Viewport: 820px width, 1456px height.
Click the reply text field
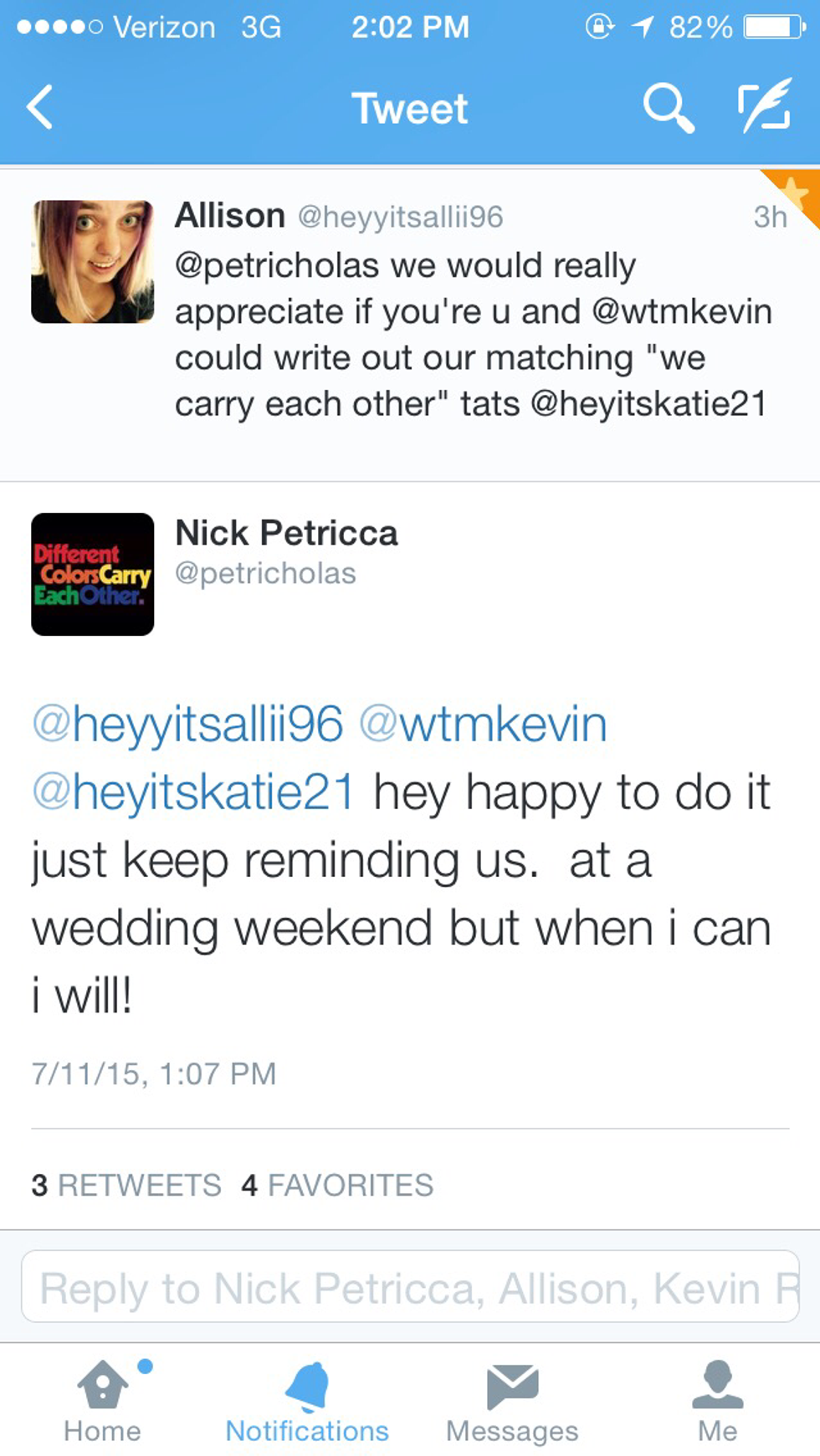(410, 1287)
